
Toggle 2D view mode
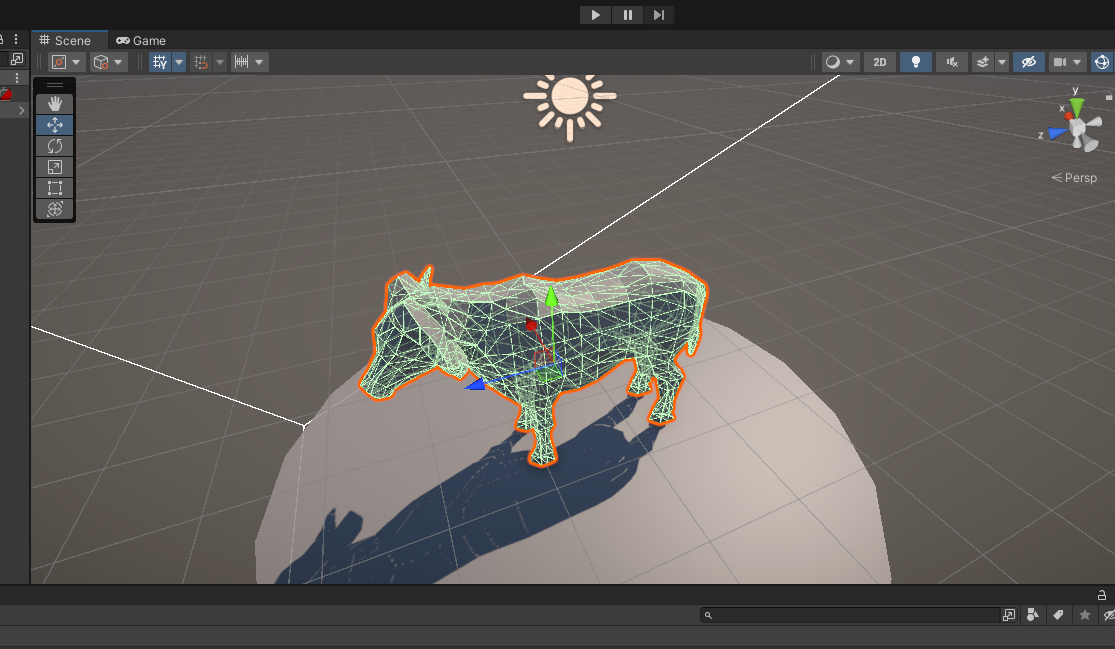[880, 62]
